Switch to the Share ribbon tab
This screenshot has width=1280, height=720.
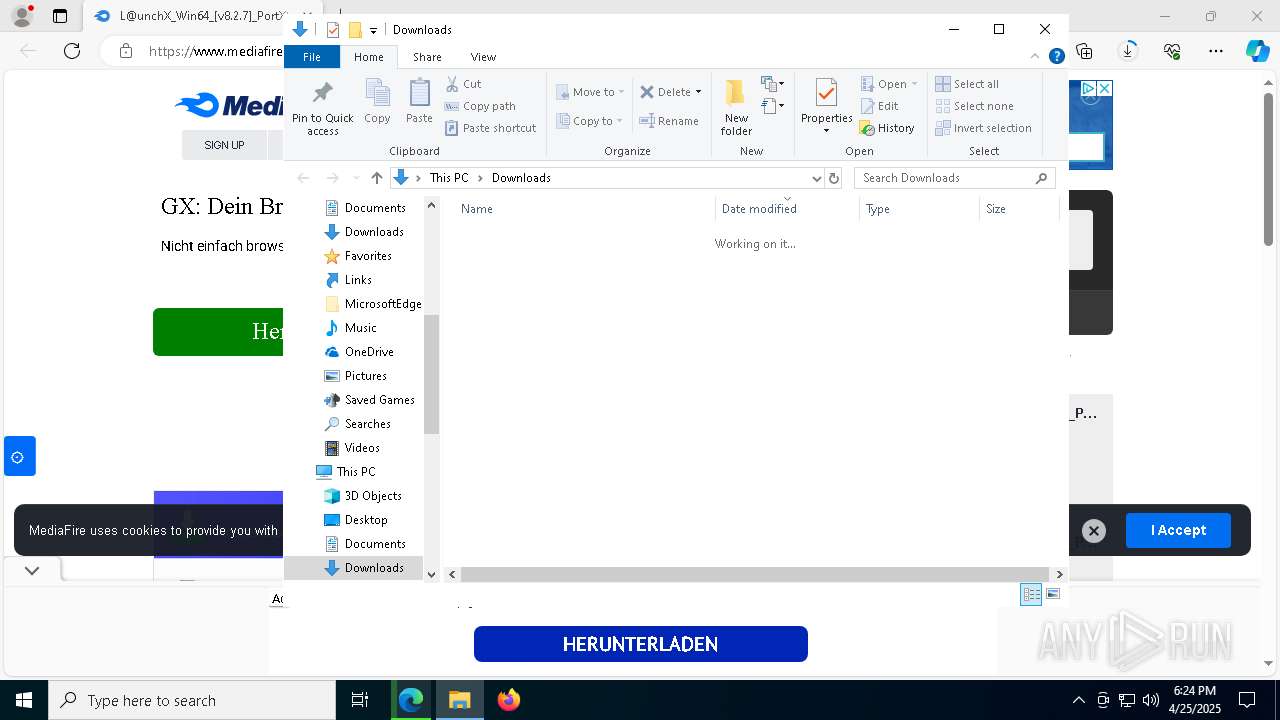(427, 57)
